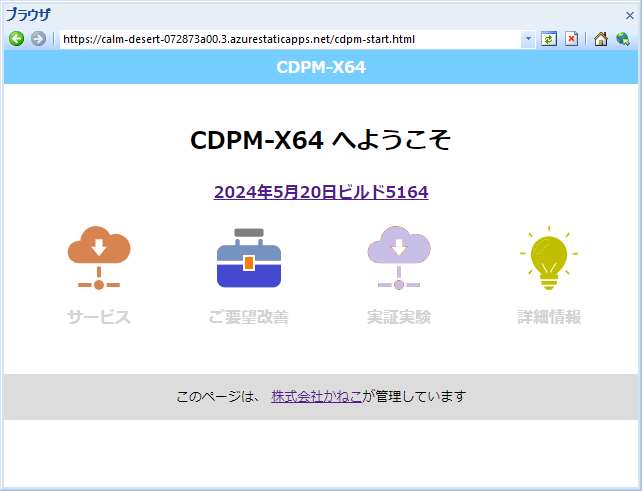Click the gray Forward navigation arrow
Screen dimensions: 642x491
[38, 39]
